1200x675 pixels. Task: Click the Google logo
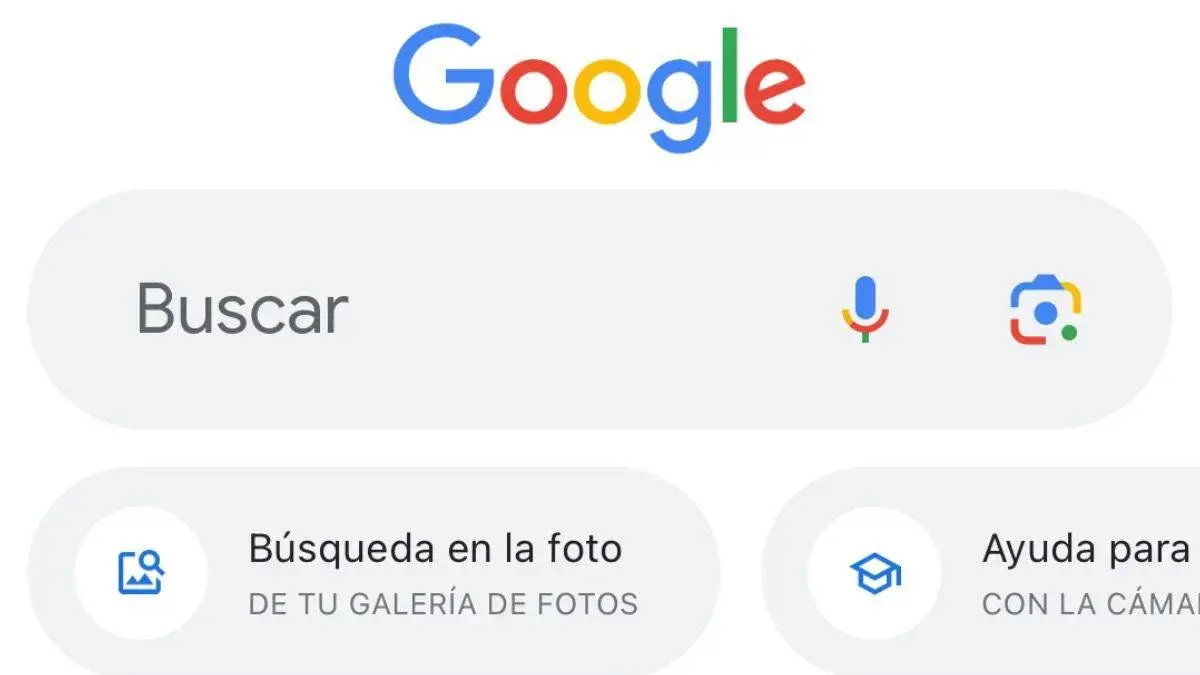click(x=600, y=90)
